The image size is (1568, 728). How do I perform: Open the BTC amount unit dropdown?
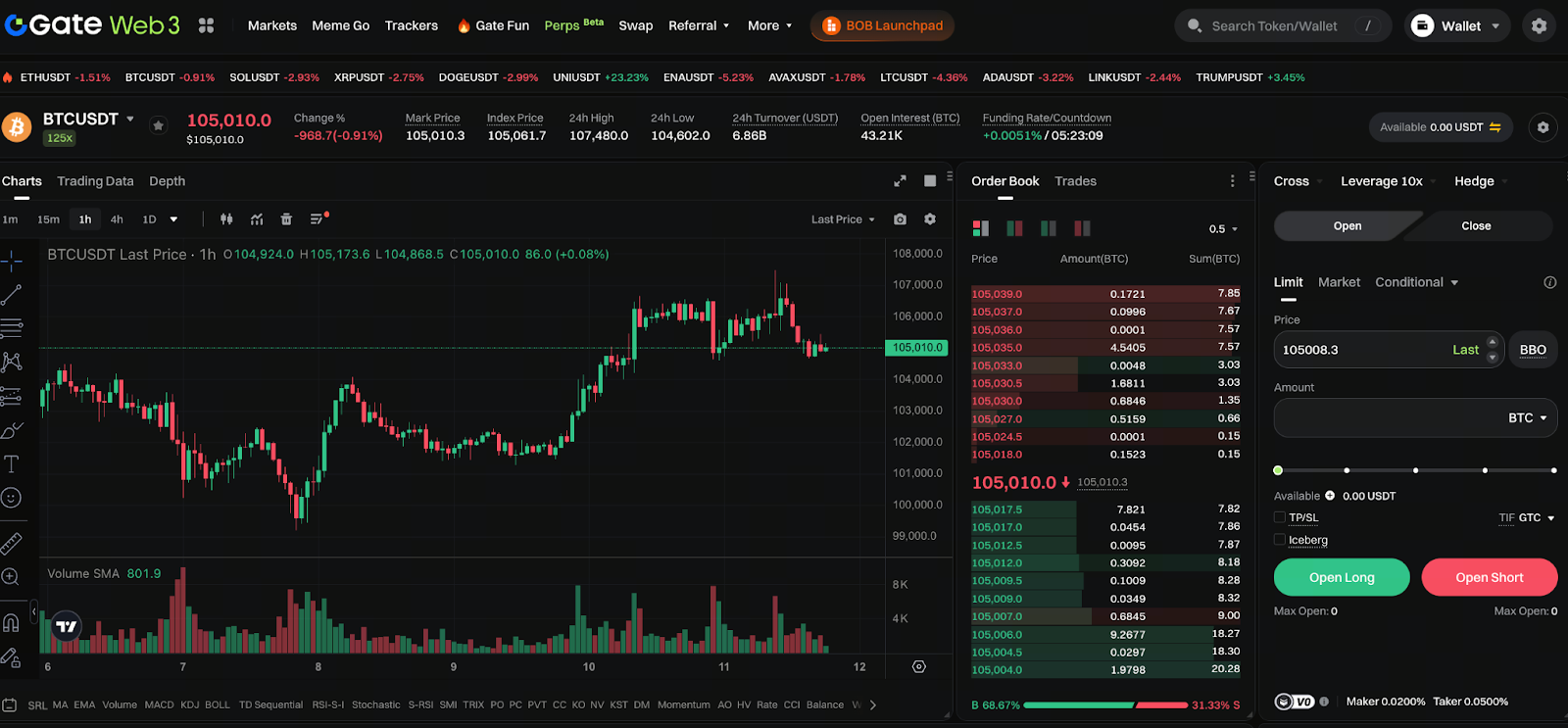[1528, 418]
